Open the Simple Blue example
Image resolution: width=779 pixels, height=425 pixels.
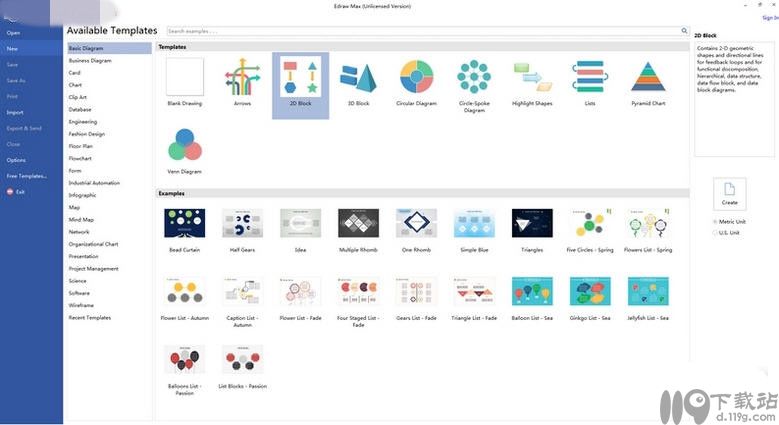tap(474, 223)
